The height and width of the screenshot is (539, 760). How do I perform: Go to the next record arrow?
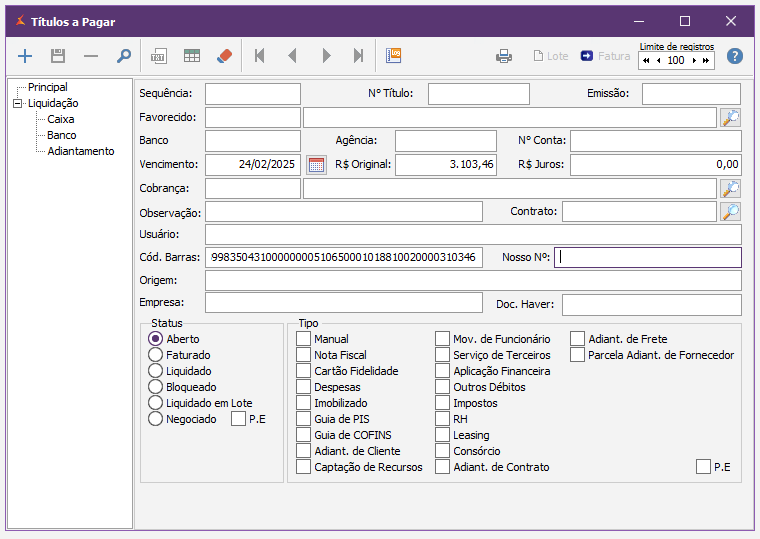[x=326, y=56]
